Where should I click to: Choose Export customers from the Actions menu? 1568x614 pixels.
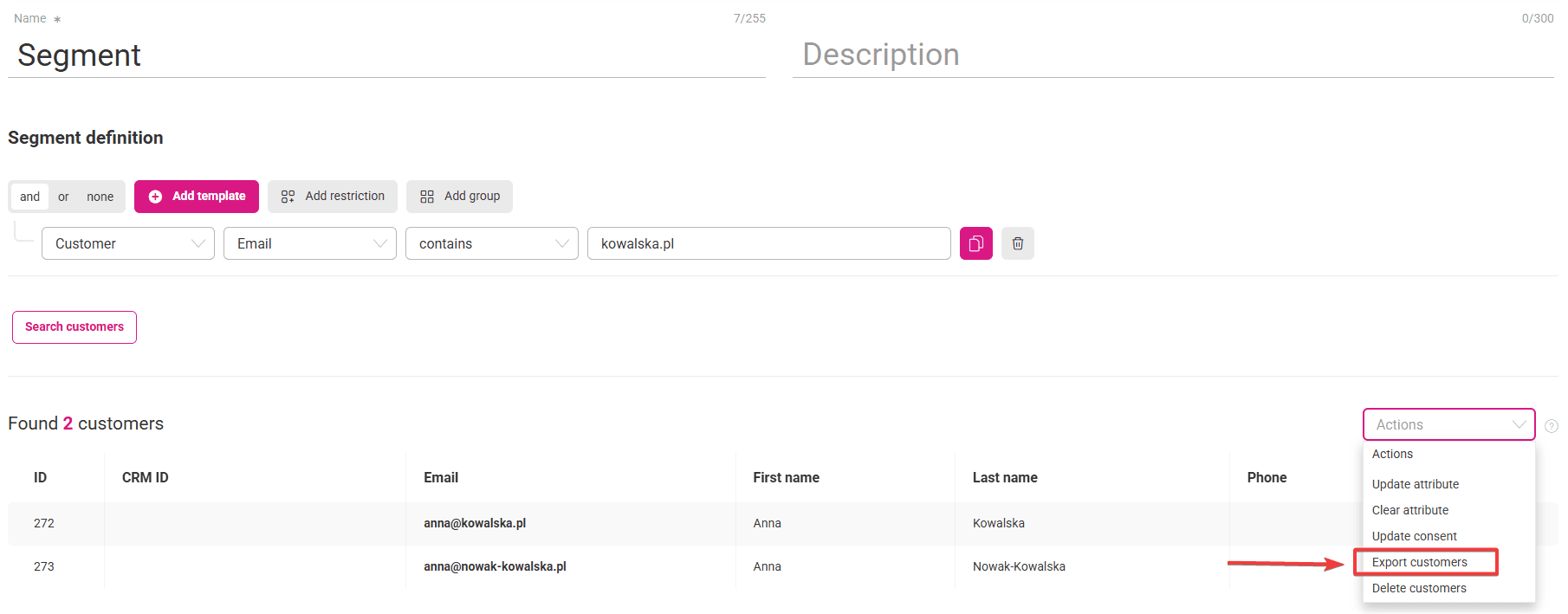tap(1419, 562)
